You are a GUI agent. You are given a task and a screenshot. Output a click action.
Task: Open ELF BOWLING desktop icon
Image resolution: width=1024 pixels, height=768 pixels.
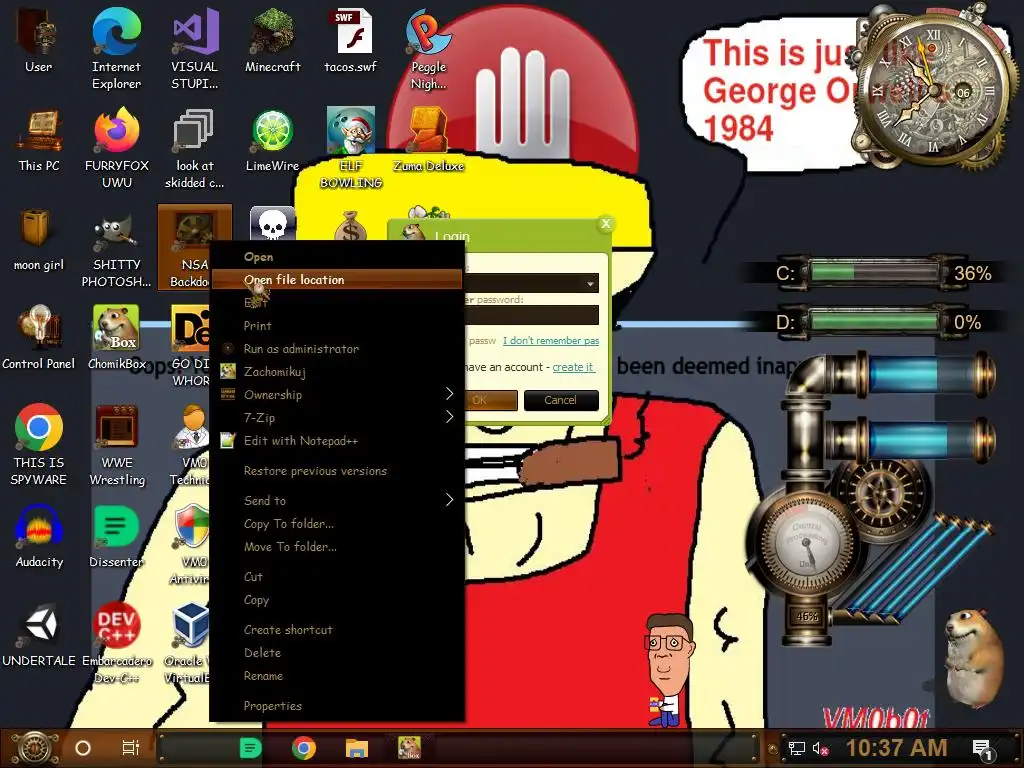pos(351,148)
